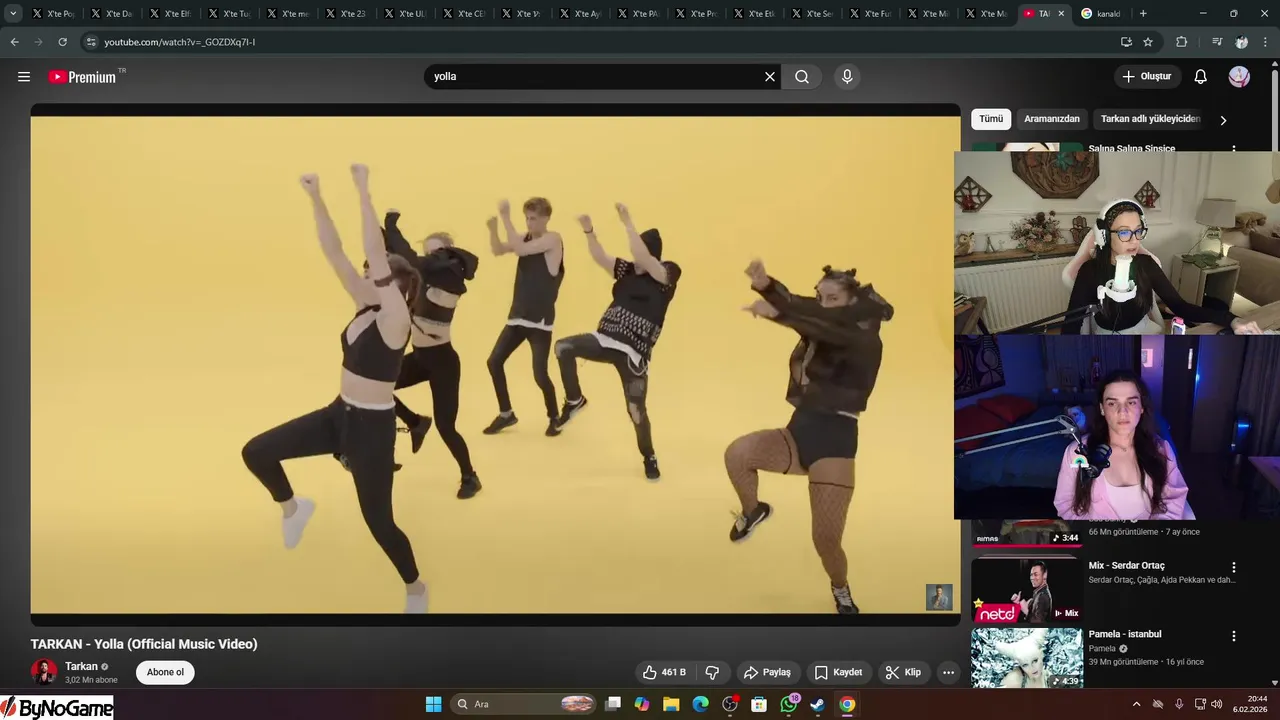Dislike the video with thumbs down
1280x720 pixels.
tap(712, 673)
